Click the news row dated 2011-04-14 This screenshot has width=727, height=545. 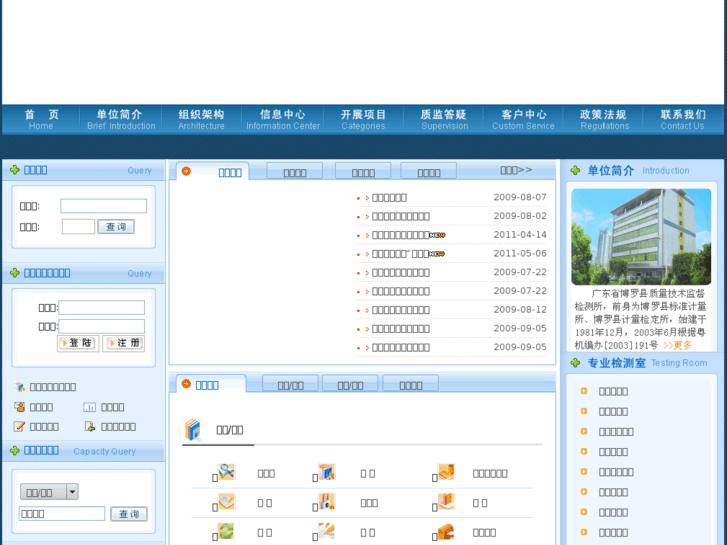click(x=452, y=235)
